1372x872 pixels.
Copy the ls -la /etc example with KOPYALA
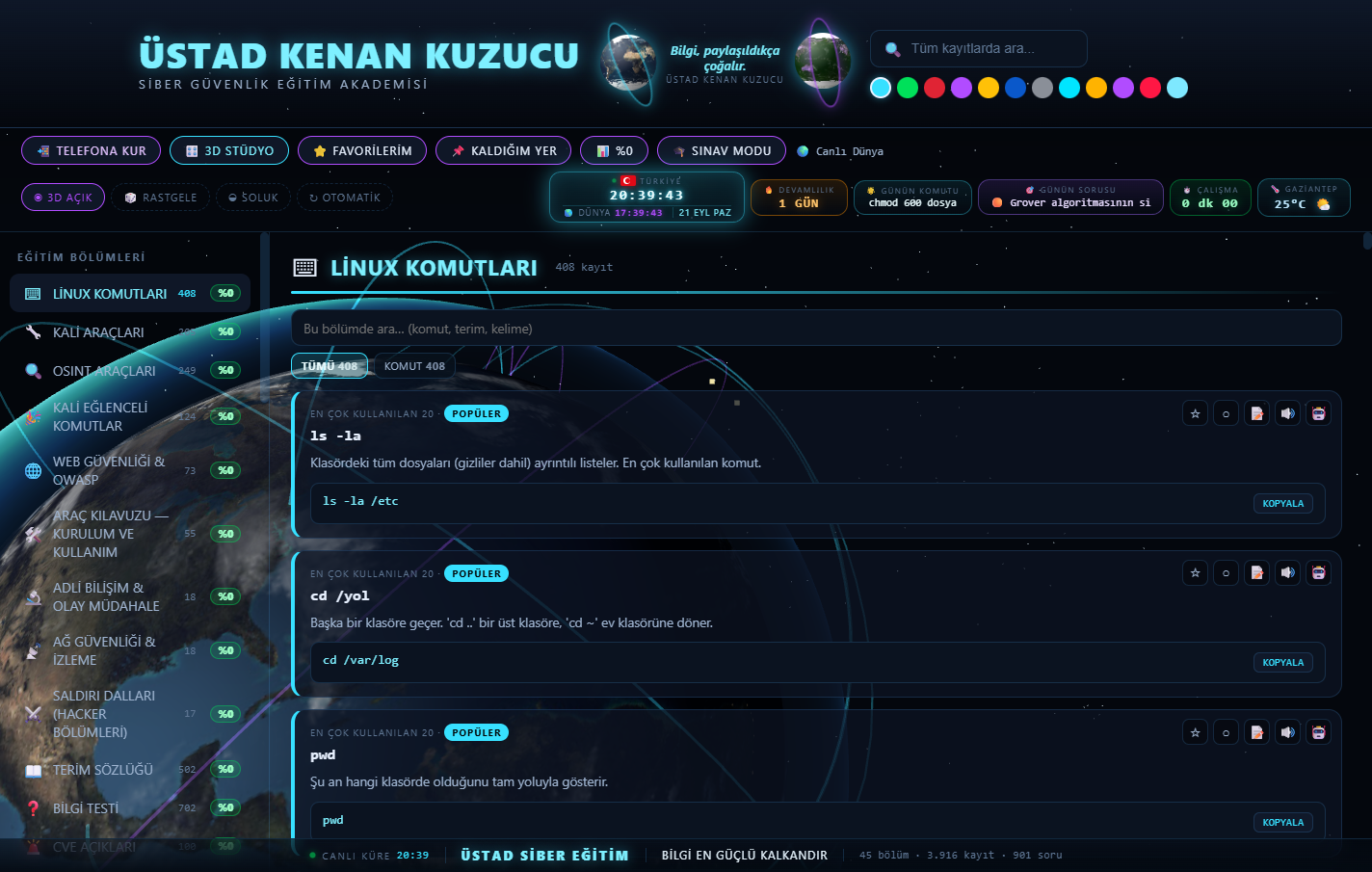[1282, 503]
